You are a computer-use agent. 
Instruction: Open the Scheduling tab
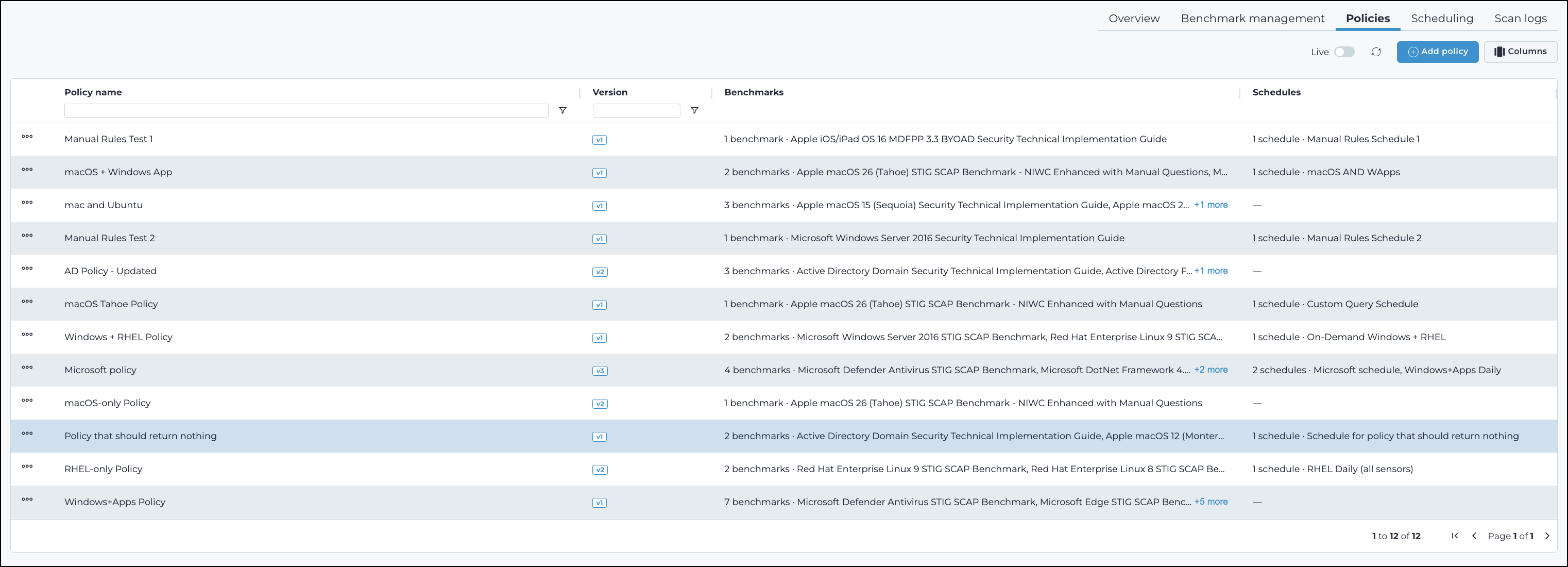click(1442, 18)
